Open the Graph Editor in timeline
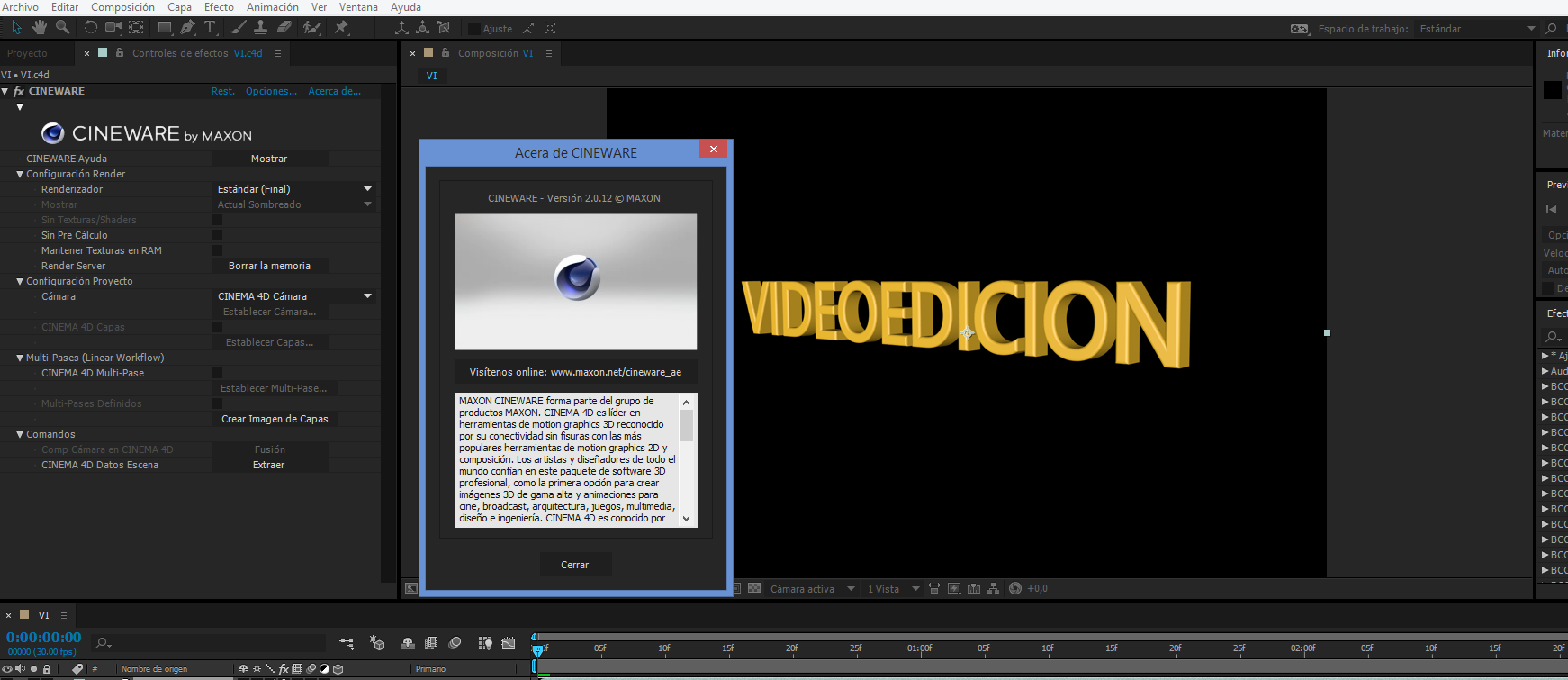Image resolution: width=1568 pixels, height=680 pixels. tap(509, 643)
